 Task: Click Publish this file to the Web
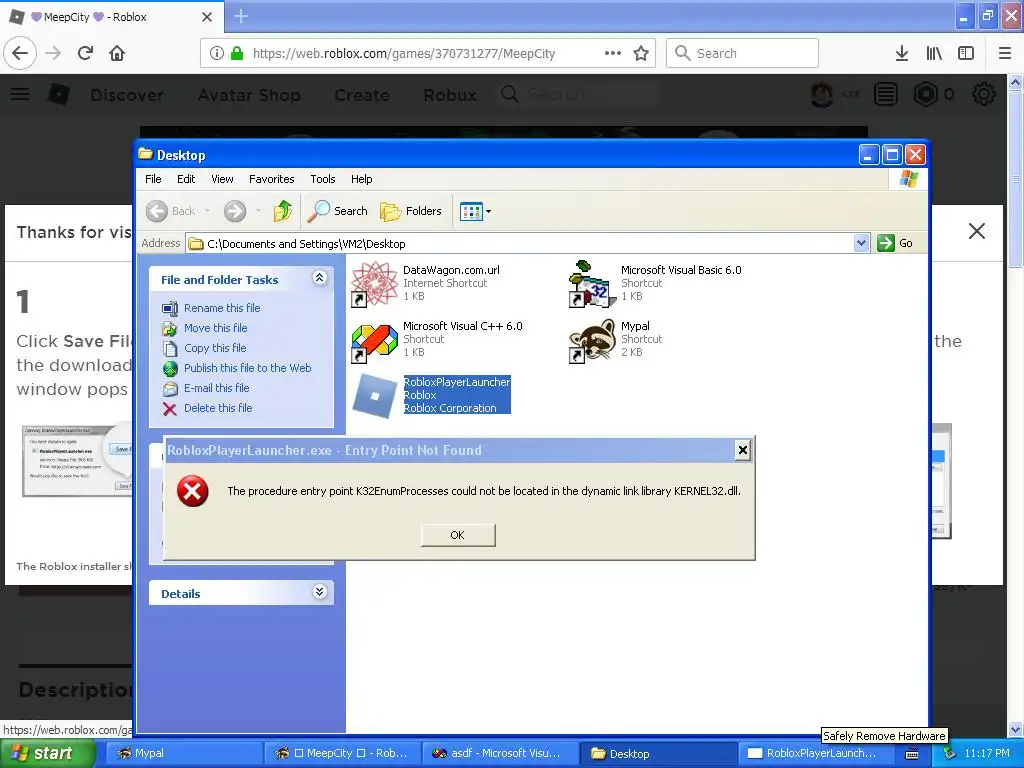click(x=248, y=368)
